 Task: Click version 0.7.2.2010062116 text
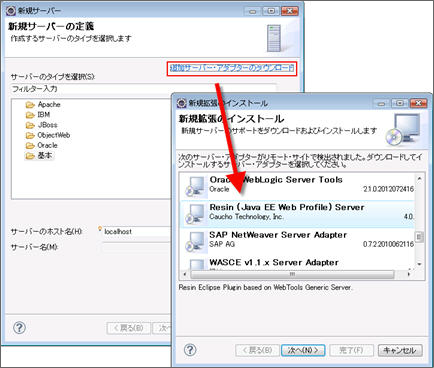[388, 244]
